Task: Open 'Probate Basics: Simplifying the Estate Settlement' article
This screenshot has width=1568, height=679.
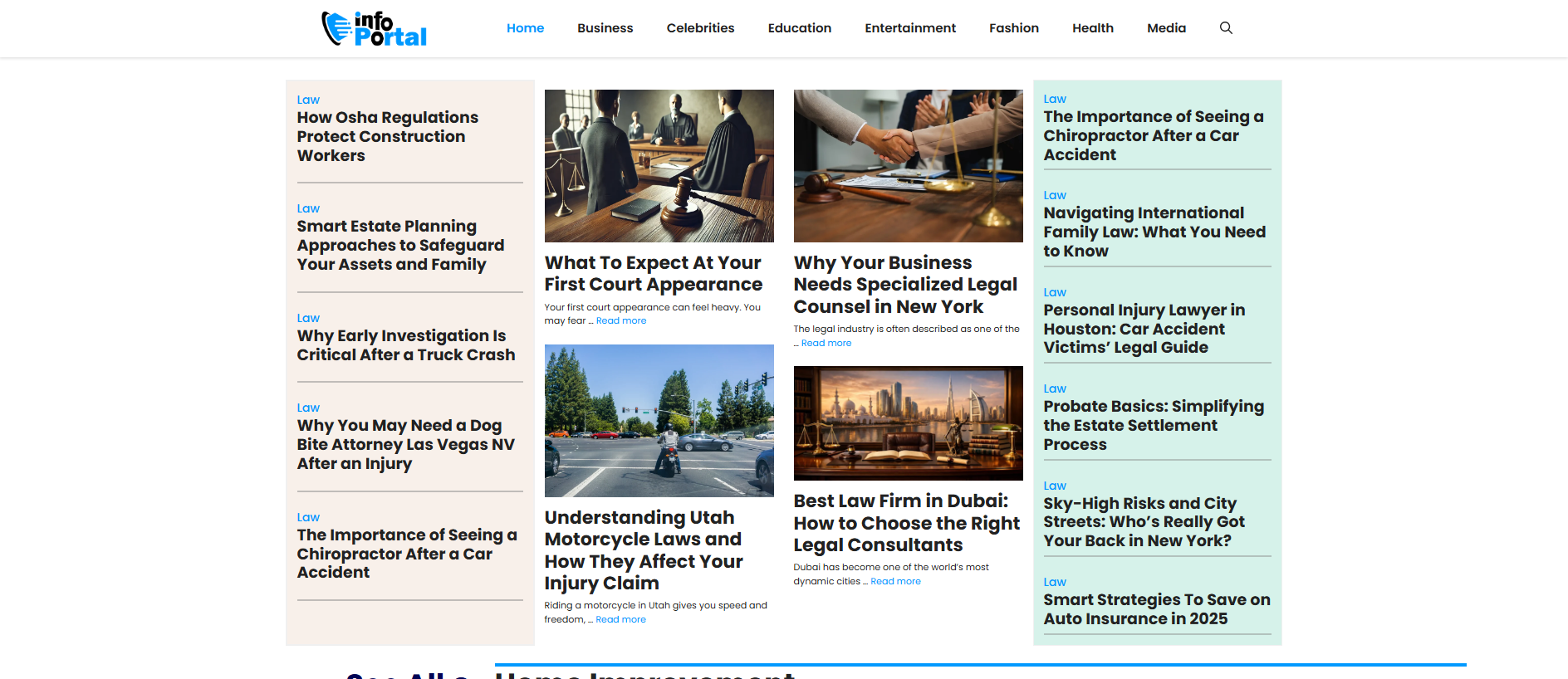Action: [1154, 426]
